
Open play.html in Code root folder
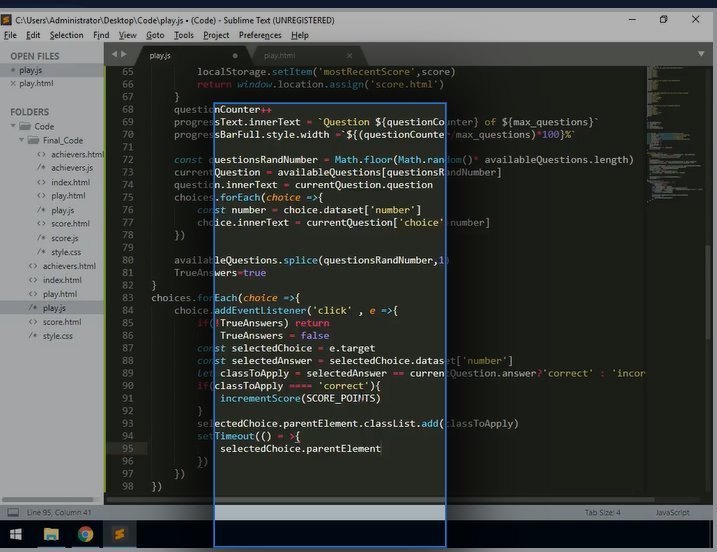tap(60, 294)
